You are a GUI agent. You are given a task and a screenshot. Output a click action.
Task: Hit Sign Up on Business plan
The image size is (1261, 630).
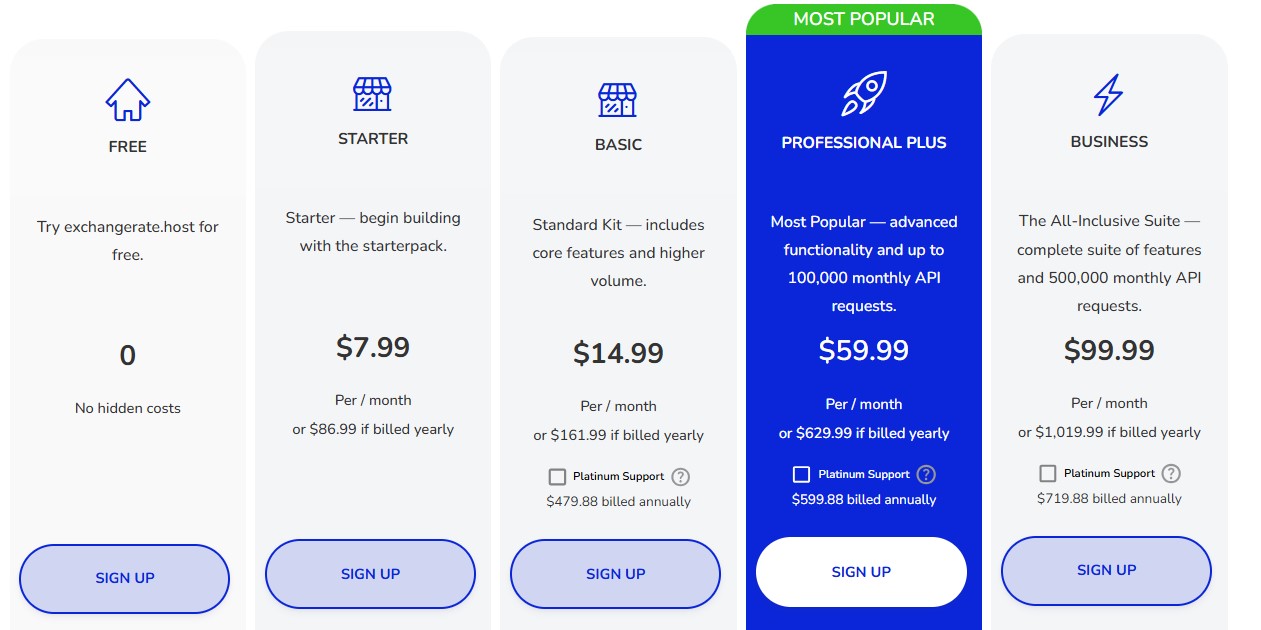[x=1106, y=570]
